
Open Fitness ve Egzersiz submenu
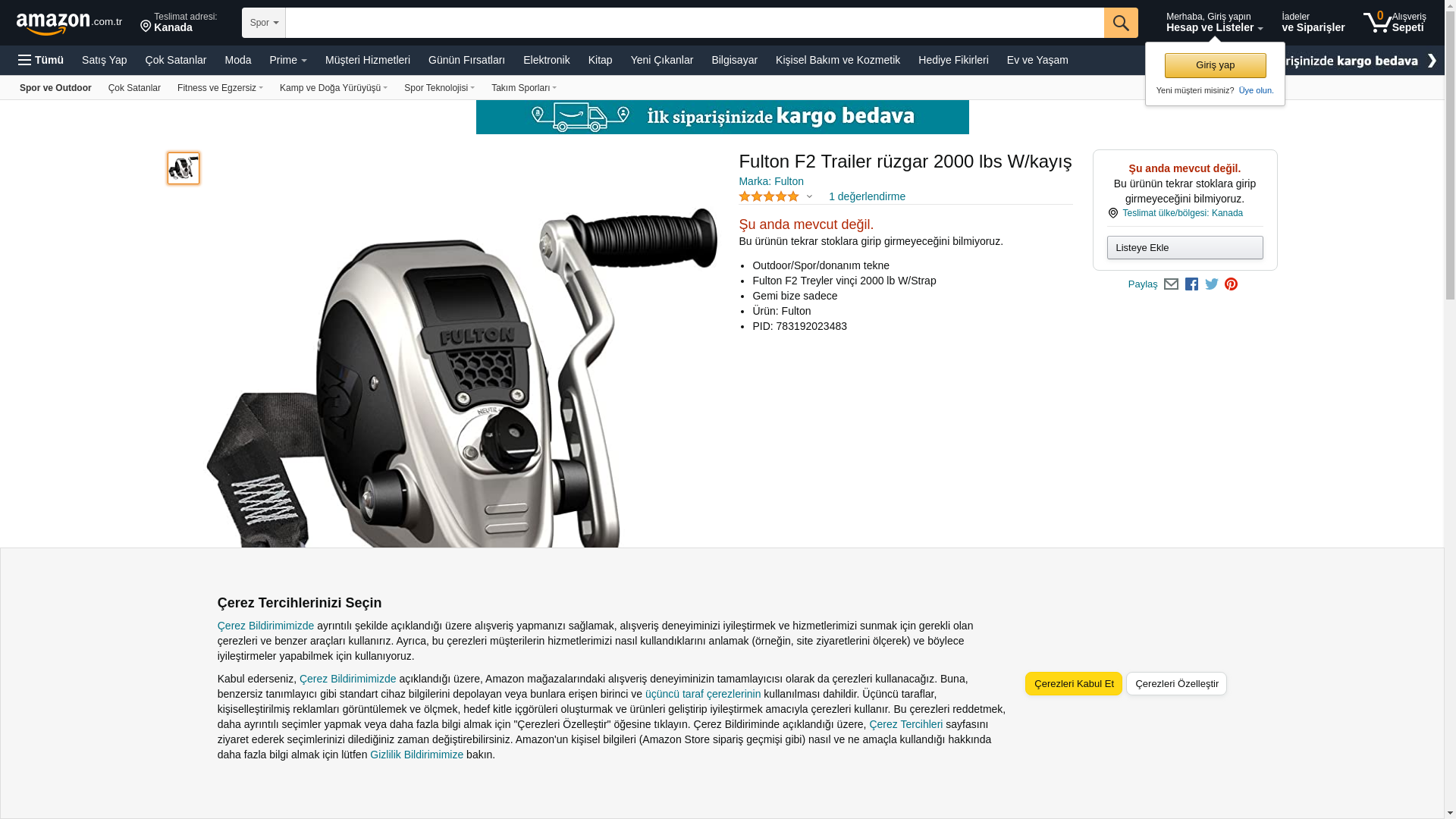click(x=220, y=88)
